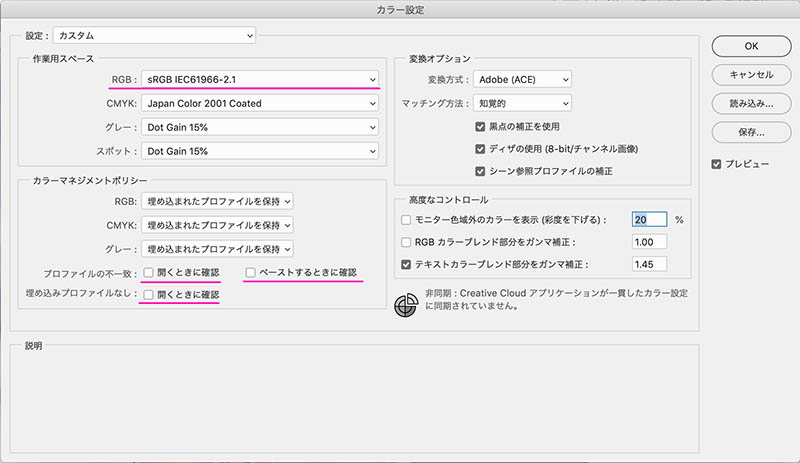Open the RGB working space sRGB dropdown
Screen dimensions: 800x463
(x=260, y=80)
